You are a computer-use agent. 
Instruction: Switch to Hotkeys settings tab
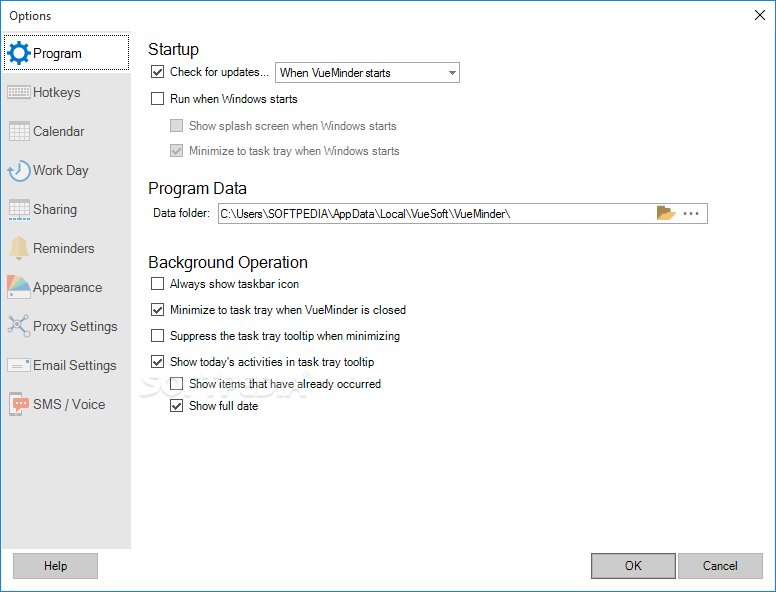coord(66,92)
